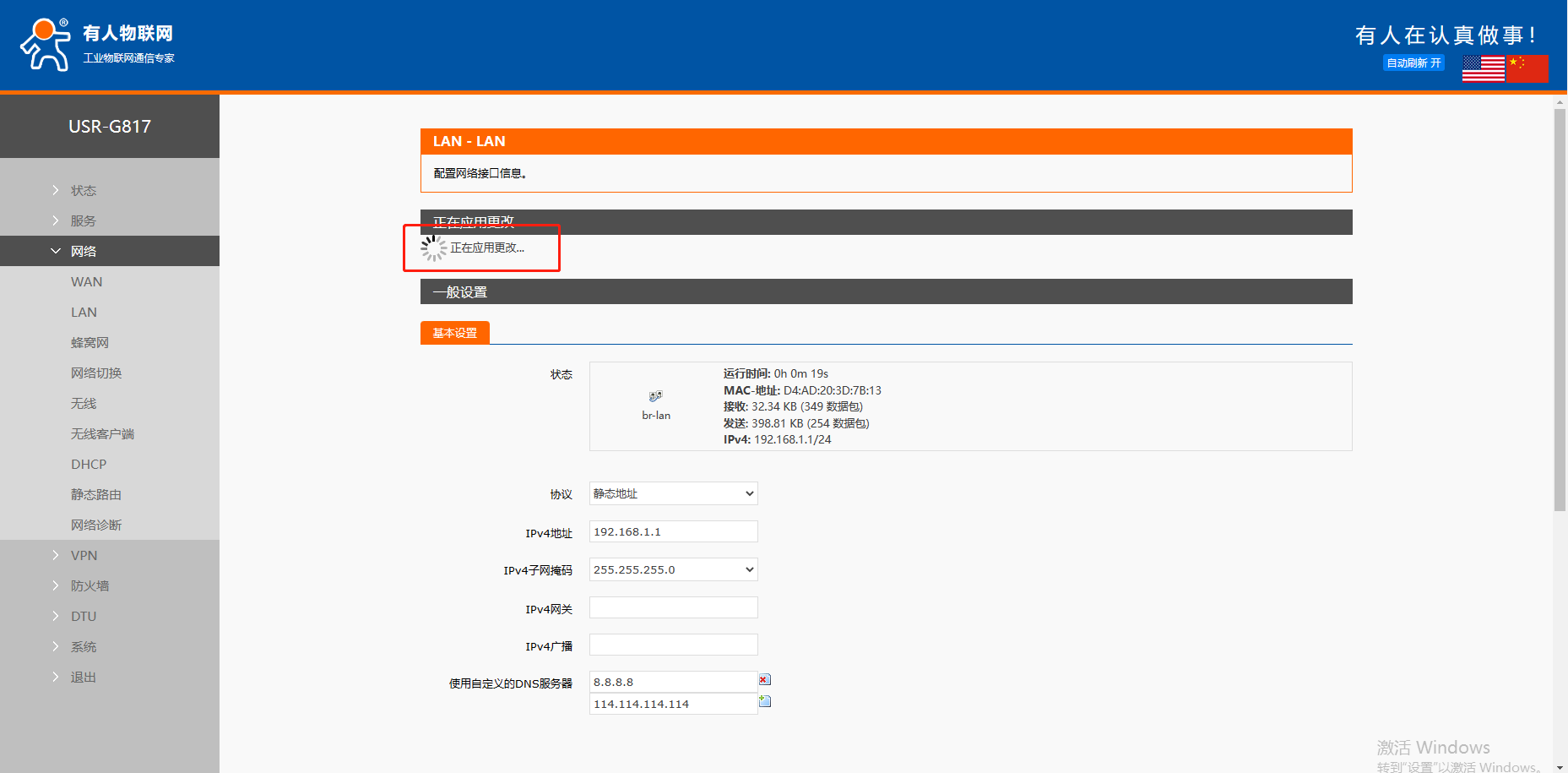Open the WAN settings page
The image size is (1568, 773).
(86, 281)
